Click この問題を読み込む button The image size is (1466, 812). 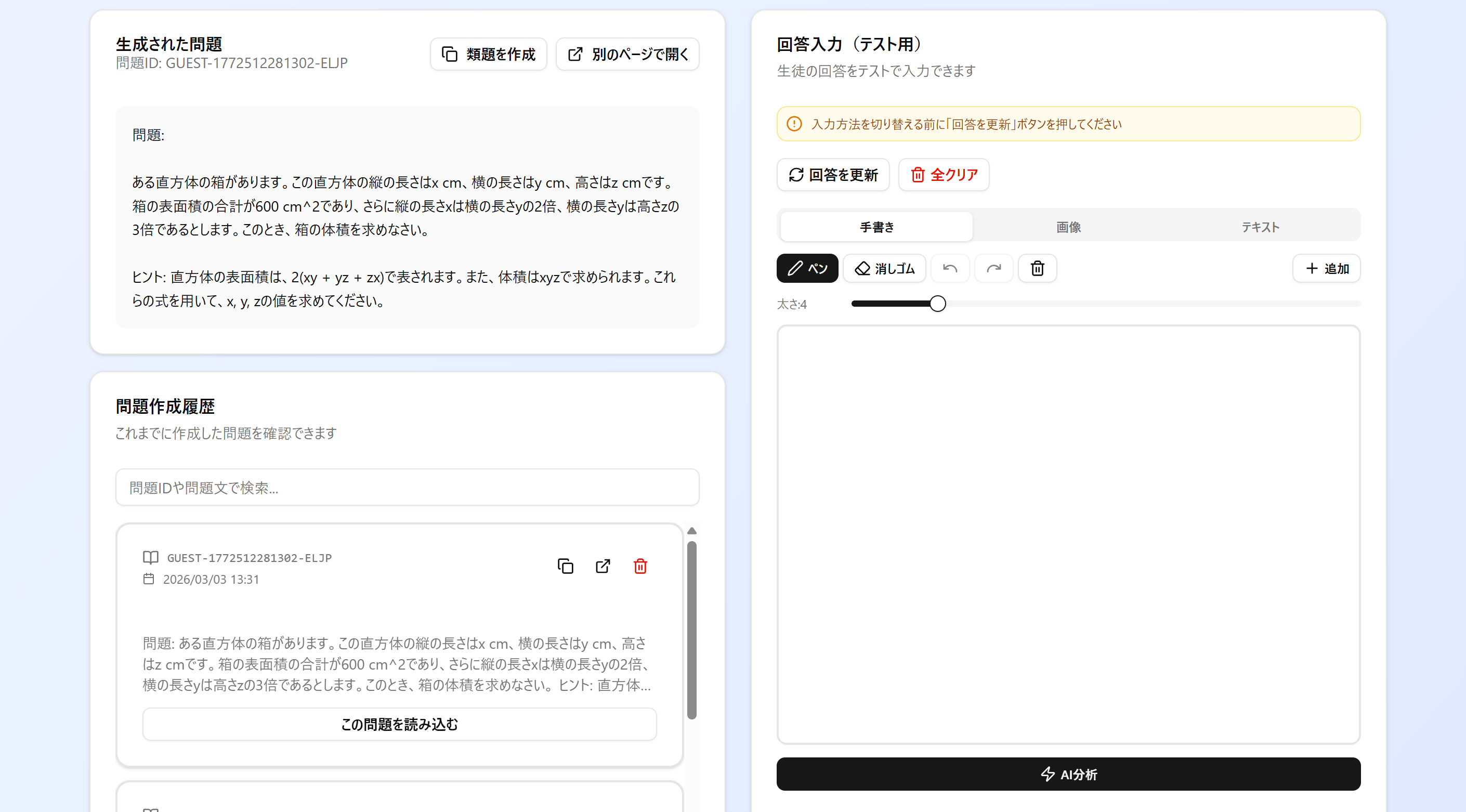(x=399, y=724)
